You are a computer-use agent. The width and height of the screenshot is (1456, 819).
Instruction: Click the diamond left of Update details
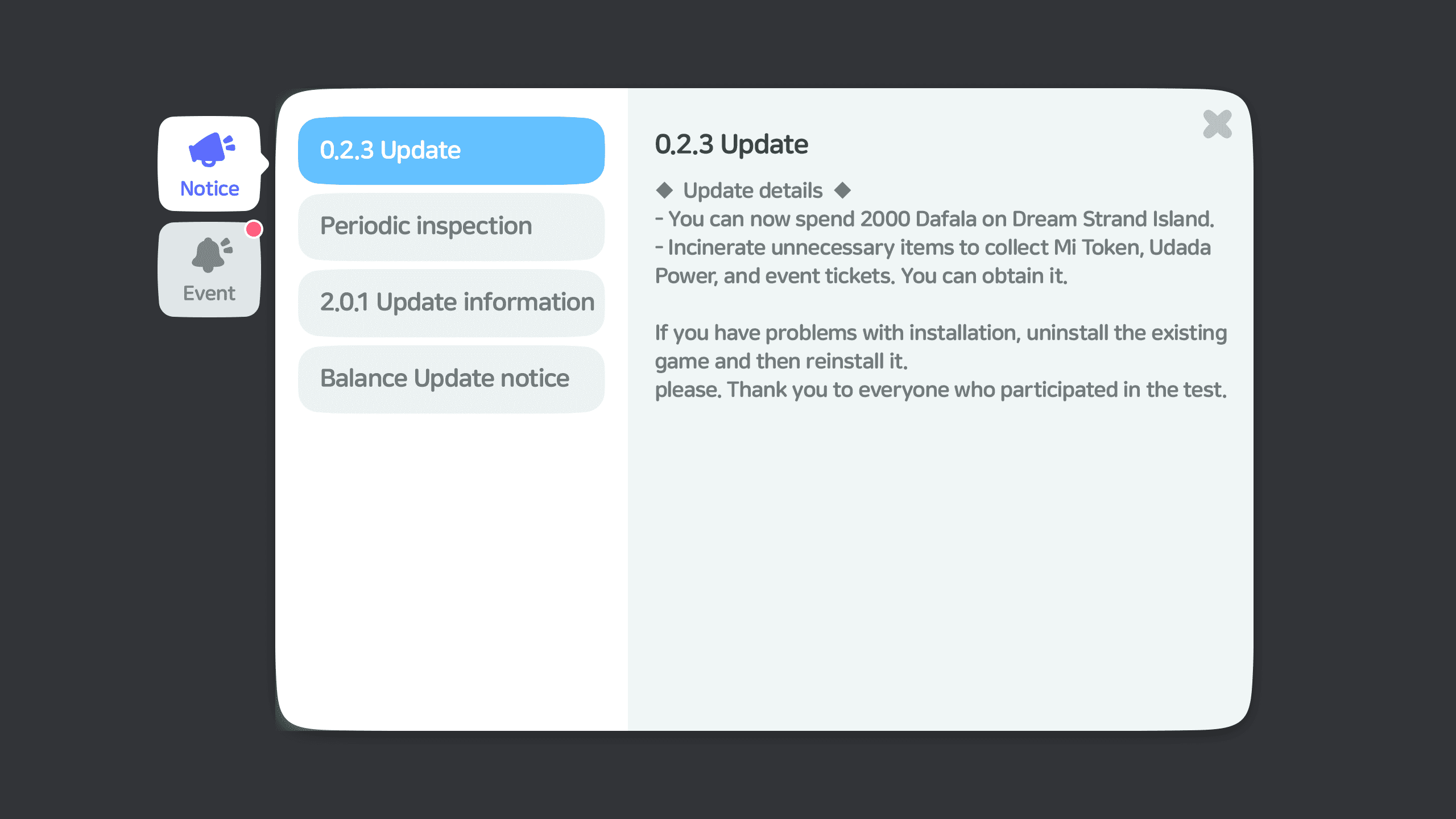point(664,190)
